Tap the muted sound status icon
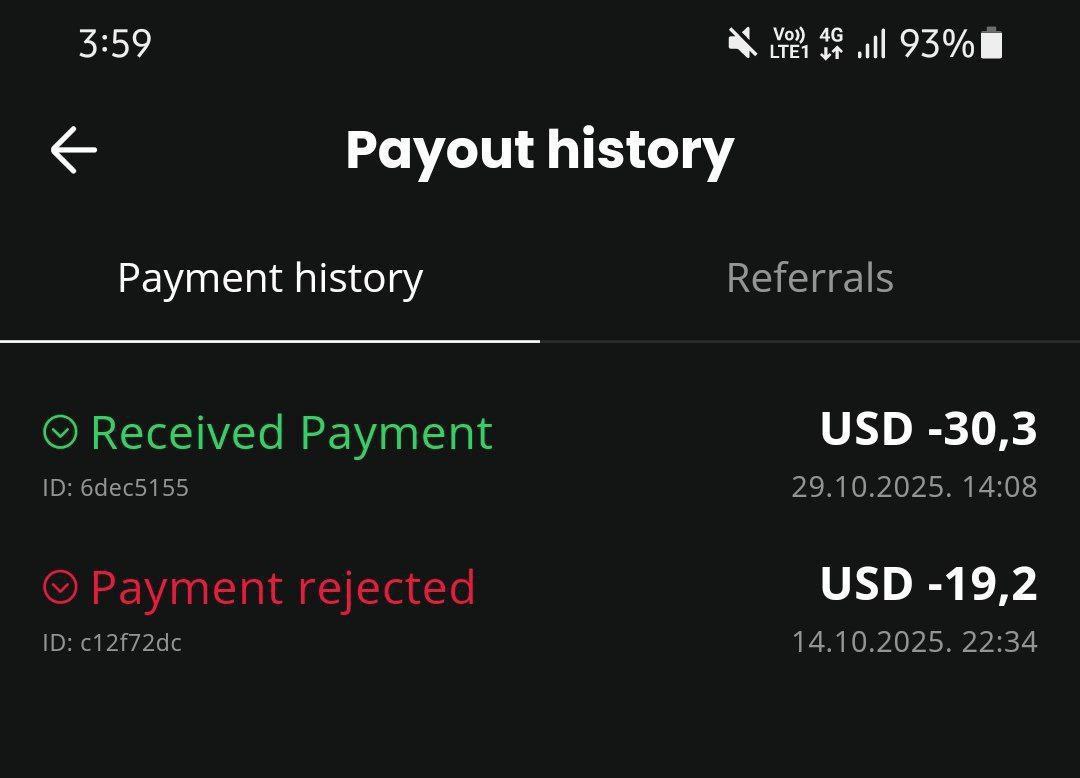The height and width of the screenshot is (778, 1080). tap(742, 43)
